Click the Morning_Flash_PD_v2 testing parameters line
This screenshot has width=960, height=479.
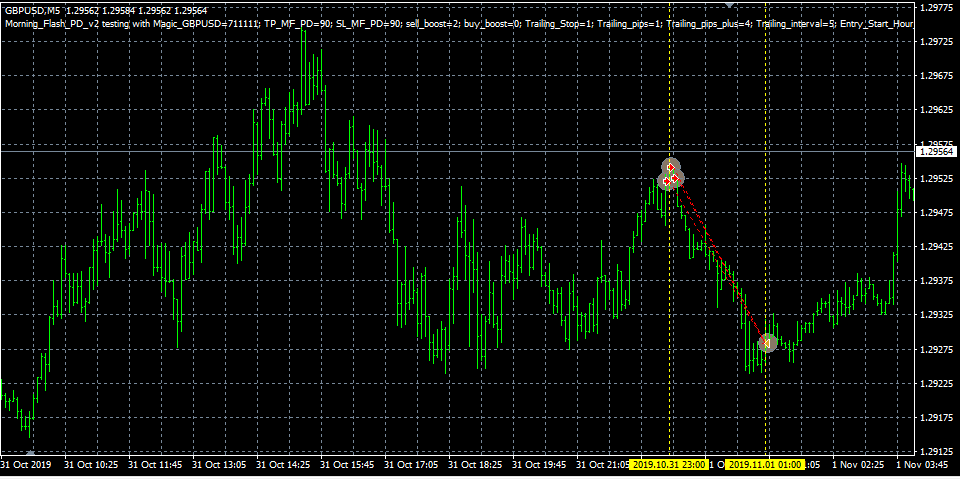pos(459,24)
